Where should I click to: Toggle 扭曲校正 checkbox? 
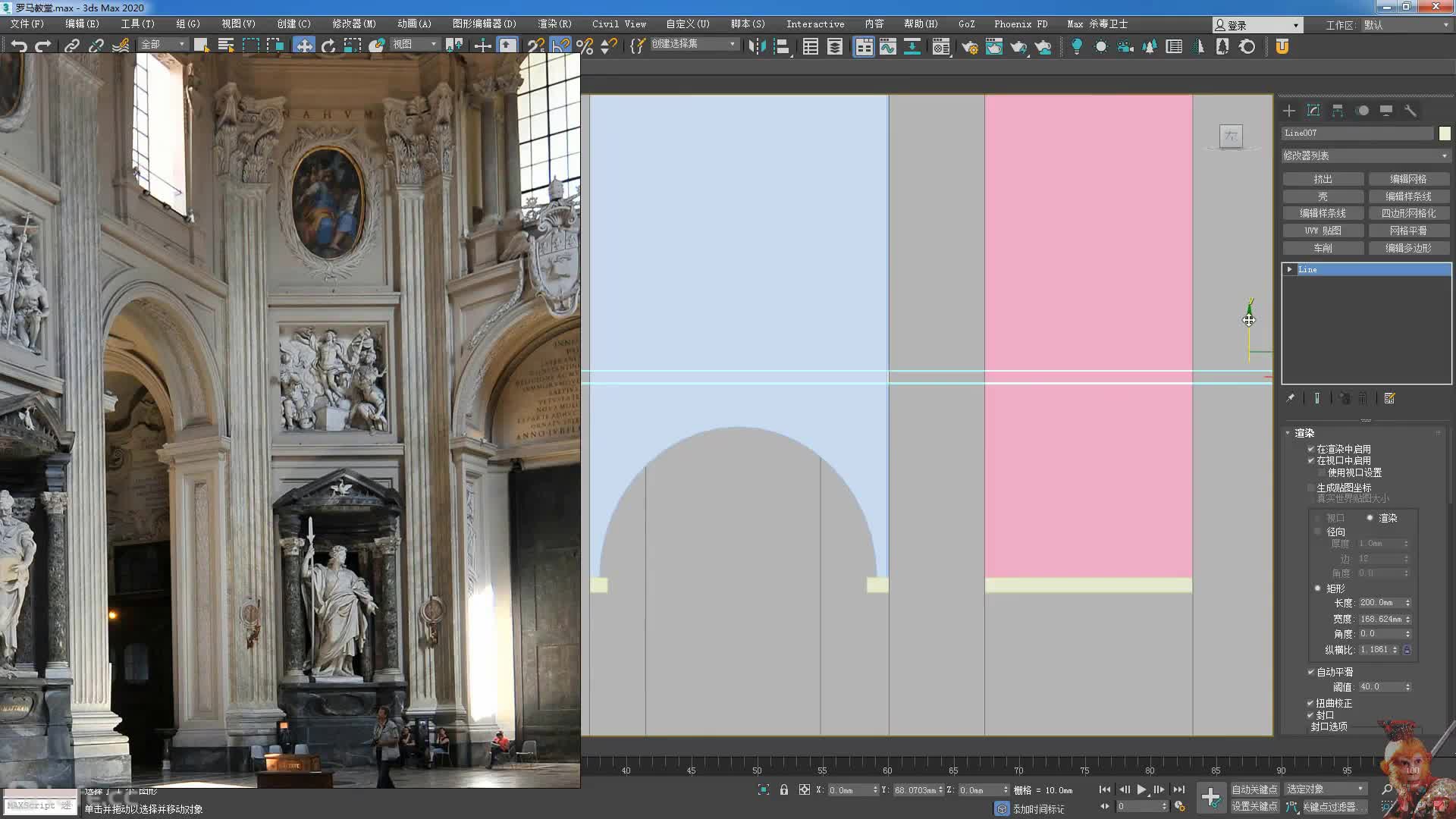coord(1310,703)
